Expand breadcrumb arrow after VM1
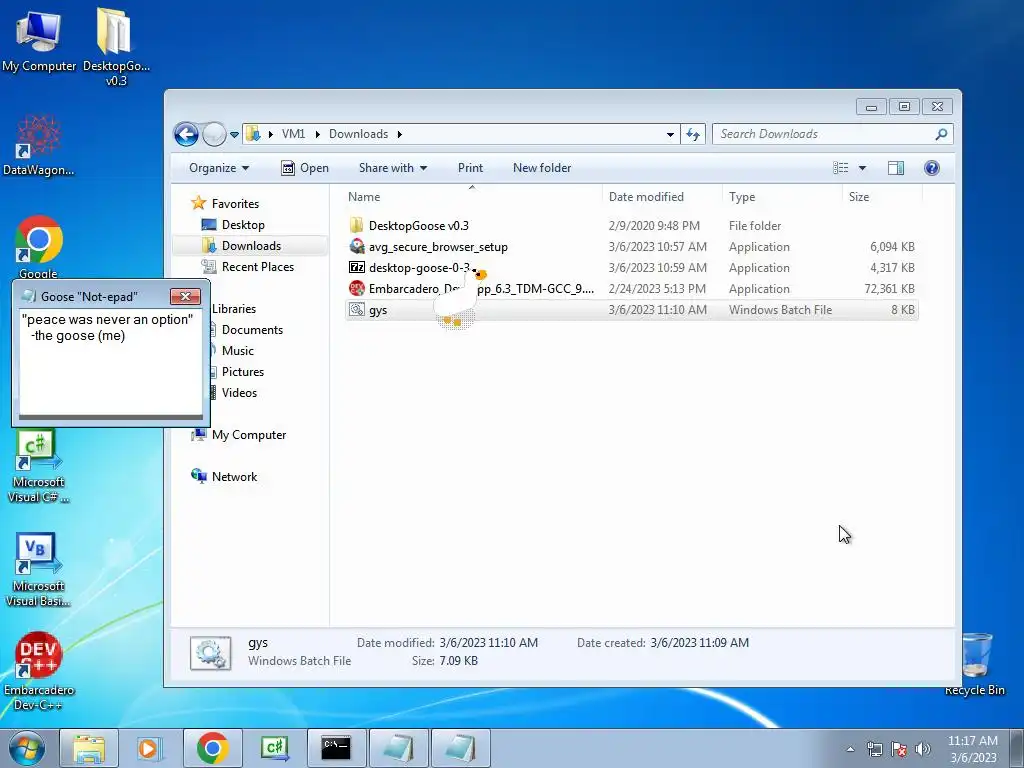1024x768 pixels. pyautogui.click(x=317, y=134)
